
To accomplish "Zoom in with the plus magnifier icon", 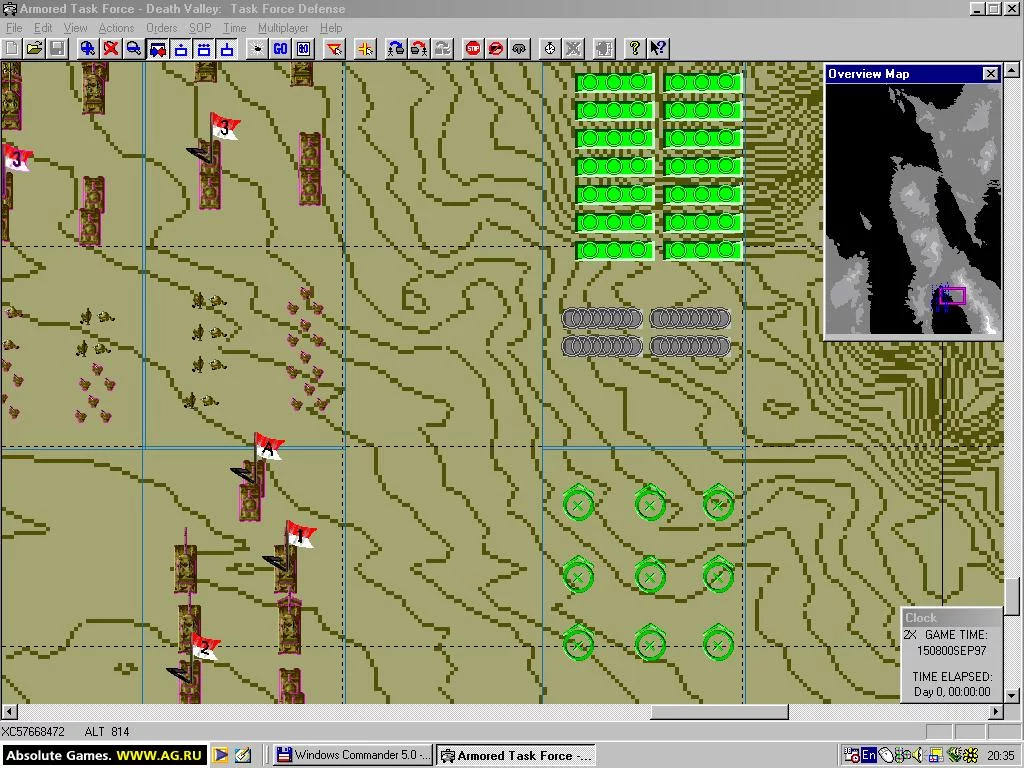I will click(x=87, y=48).
